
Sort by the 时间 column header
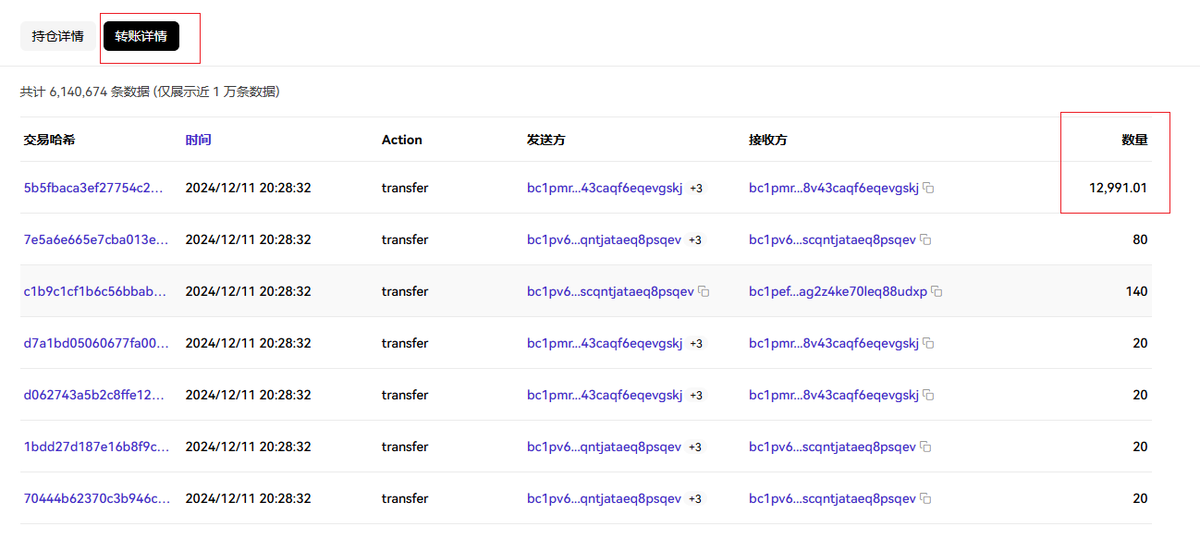click(x=198, y=140)
